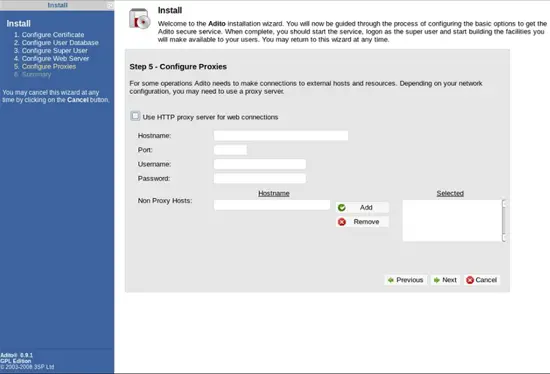Focus the proxy Hostname input field

click(x=281, y=135)
